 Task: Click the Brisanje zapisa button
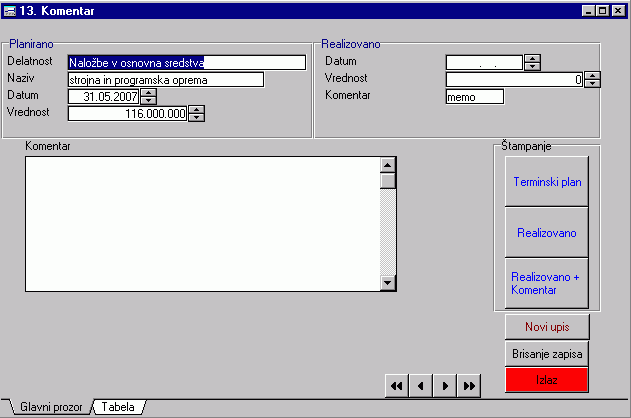pos(547,354)
